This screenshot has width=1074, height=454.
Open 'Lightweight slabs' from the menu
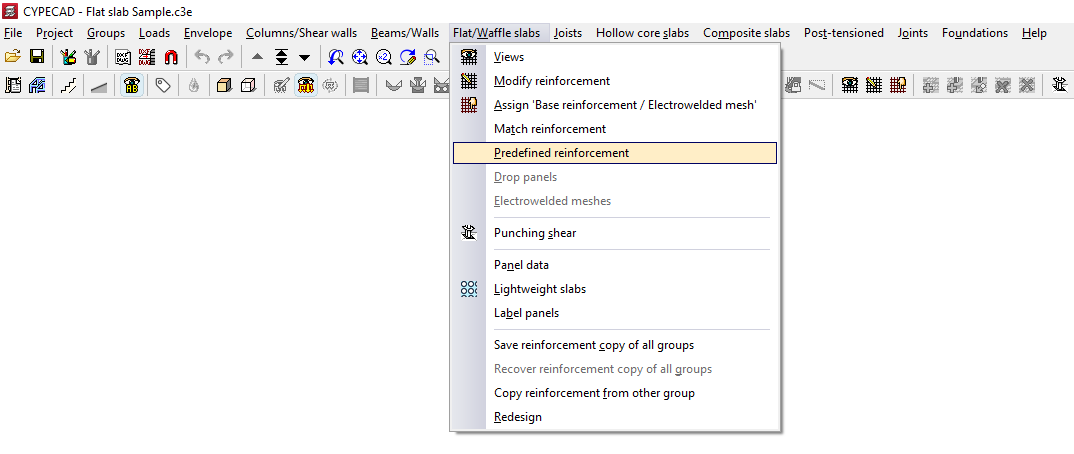[x=539, y=289]
